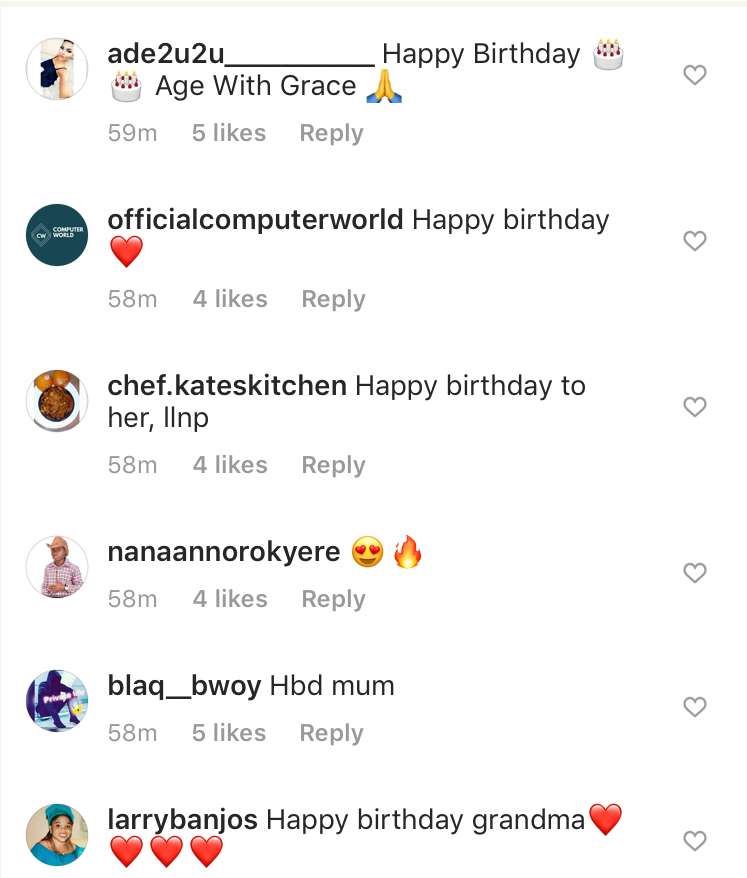View chef.kateskitchen's profile photo

click(57, 401)
